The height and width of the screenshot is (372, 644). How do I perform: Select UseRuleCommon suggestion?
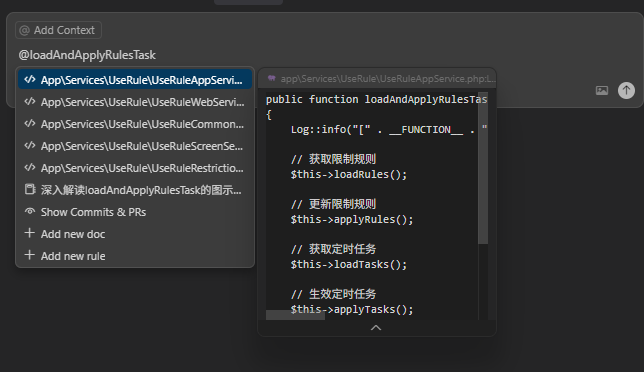(135, 124)
